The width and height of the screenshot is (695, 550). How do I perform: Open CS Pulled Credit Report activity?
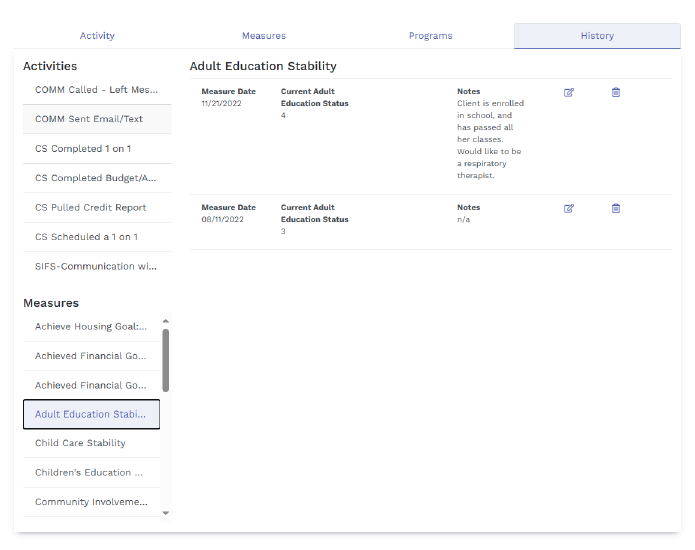96,208
